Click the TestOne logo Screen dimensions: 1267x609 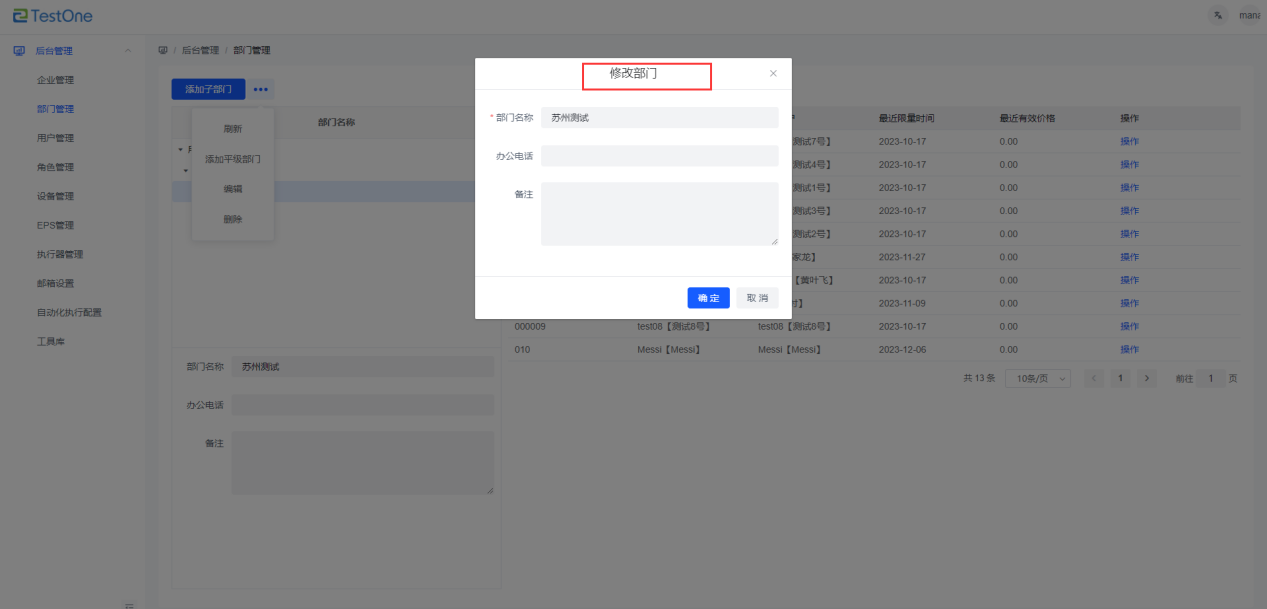pyautogui.click(x=55, y=15)
